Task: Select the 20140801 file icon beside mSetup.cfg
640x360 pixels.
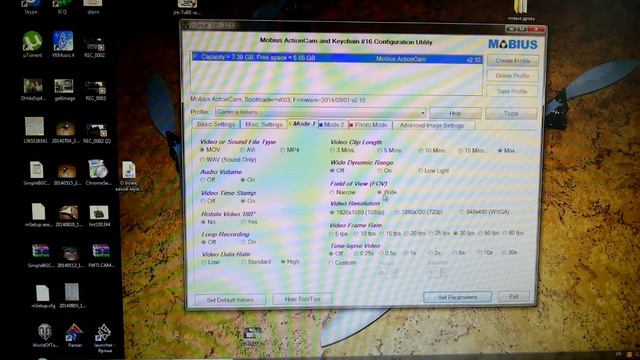Action: (72, 296)
